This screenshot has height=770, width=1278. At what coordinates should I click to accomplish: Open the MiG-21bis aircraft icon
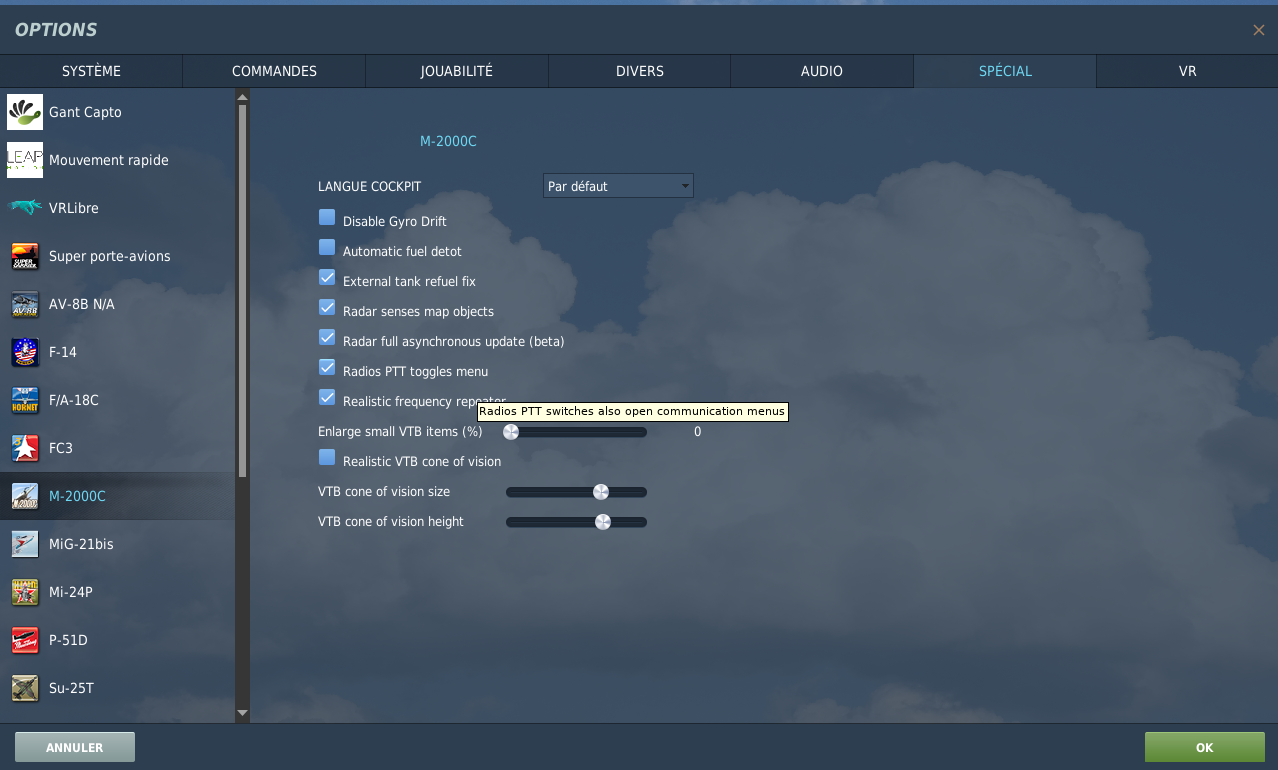point(25,544)
